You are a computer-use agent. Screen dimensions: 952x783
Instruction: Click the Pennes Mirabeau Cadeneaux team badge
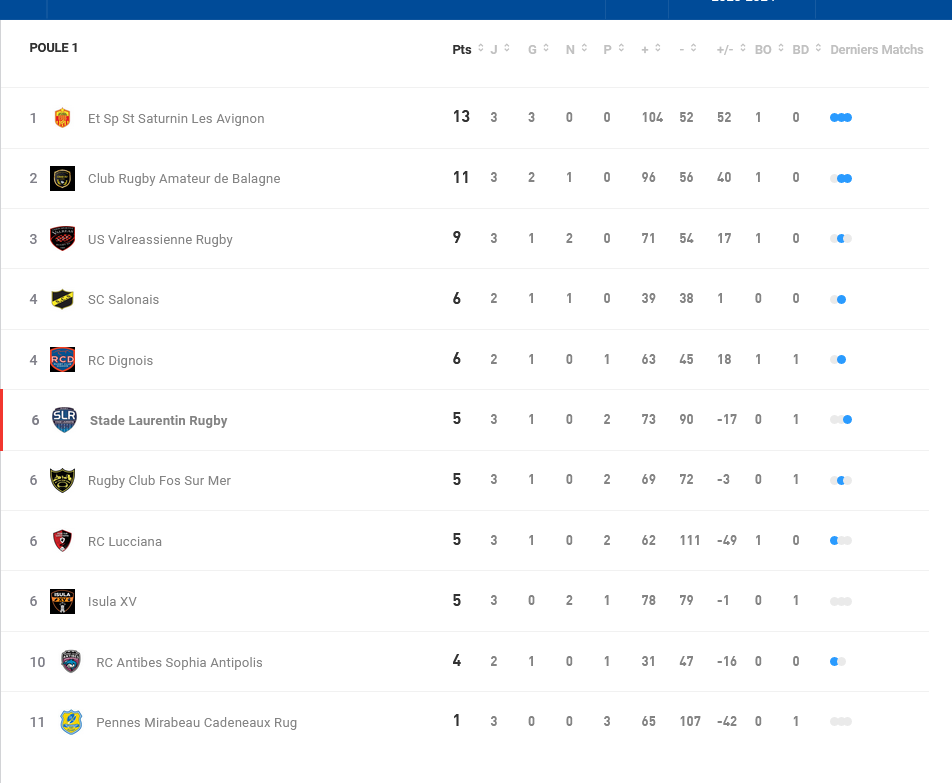click(70, 722)
